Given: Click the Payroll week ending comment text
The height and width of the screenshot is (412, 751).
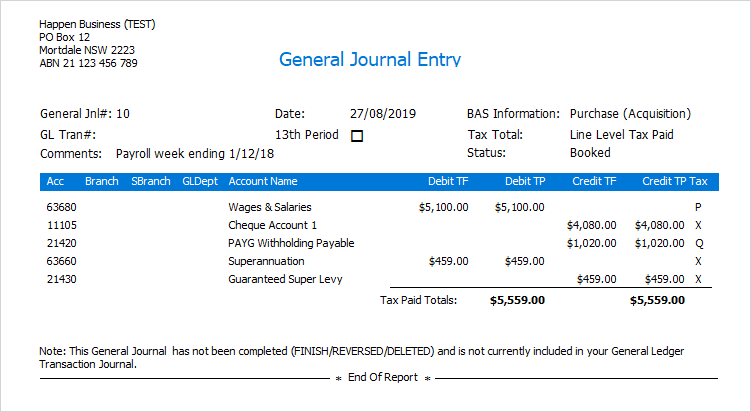Looking at the screenshot, I should click(195, 154).
